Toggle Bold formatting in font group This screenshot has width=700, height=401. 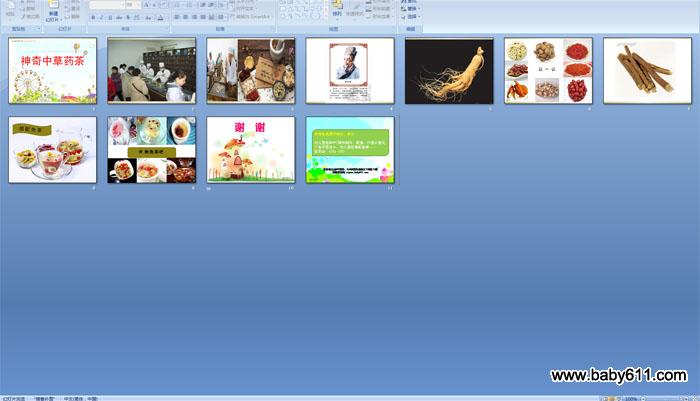(94, 17)
